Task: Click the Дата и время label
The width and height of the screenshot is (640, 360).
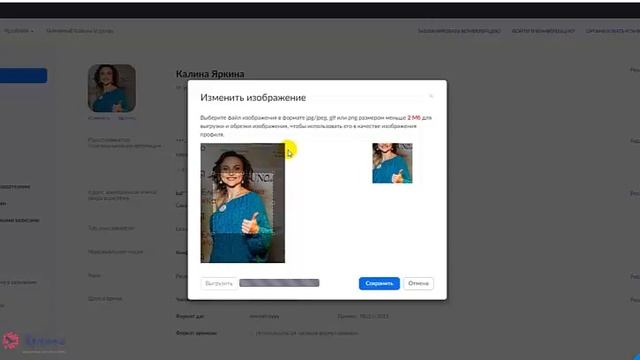Action: tap(105, 299)
